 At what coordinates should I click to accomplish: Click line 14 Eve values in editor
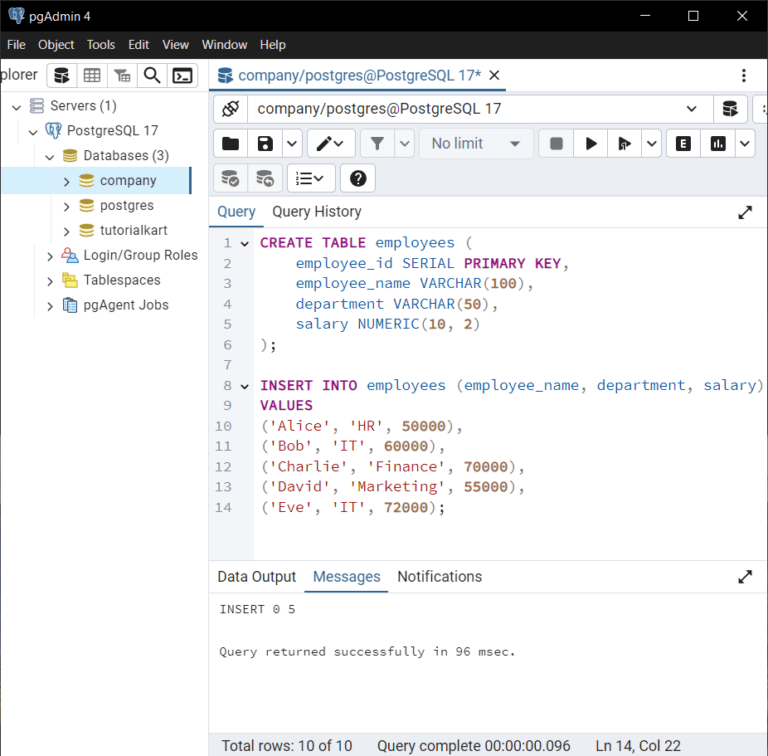click(x=353, y=507)
